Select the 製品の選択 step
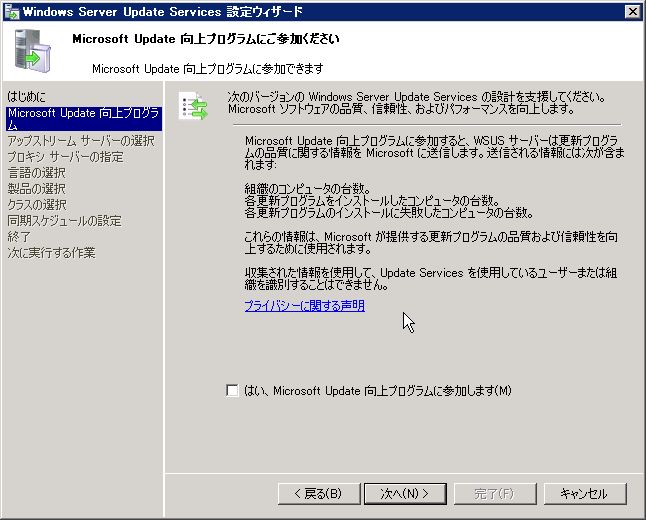Viewport: 646px width, 520px height. (36, 189)
